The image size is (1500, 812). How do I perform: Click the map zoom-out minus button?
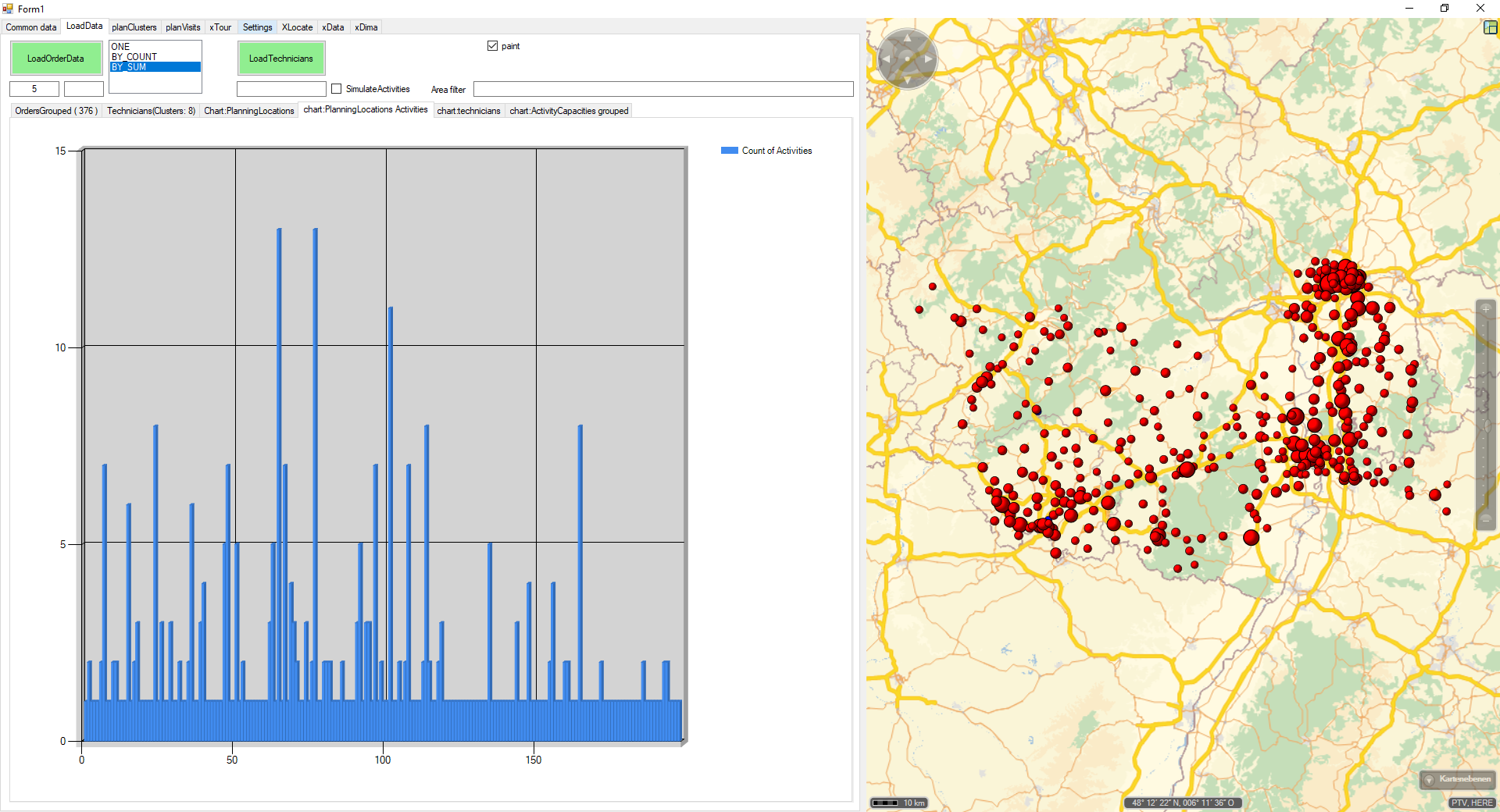[1486, 519]
